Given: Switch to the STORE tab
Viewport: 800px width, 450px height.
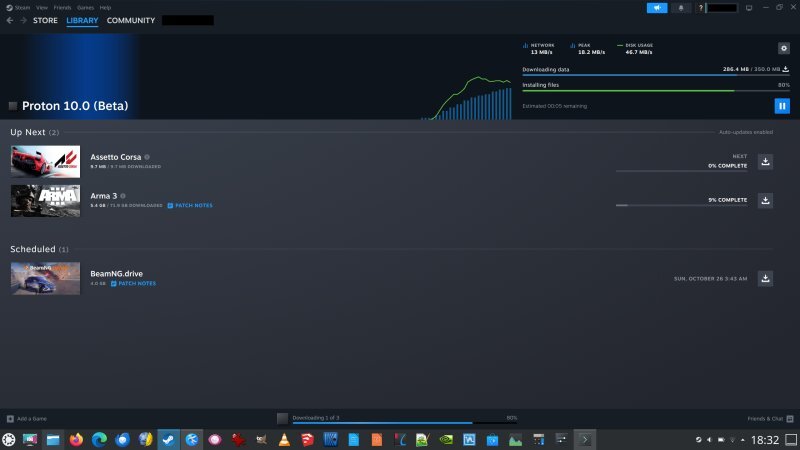Looking at the screenshot, I should (x=46, y=20).
